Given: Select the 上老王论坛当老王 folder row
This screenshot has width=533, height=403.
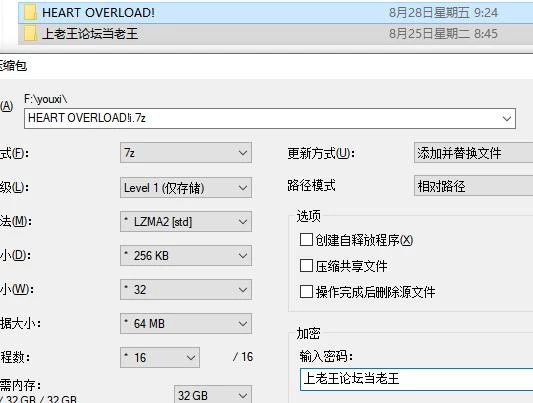Looking at the screenshot, I should pos(275,34).
